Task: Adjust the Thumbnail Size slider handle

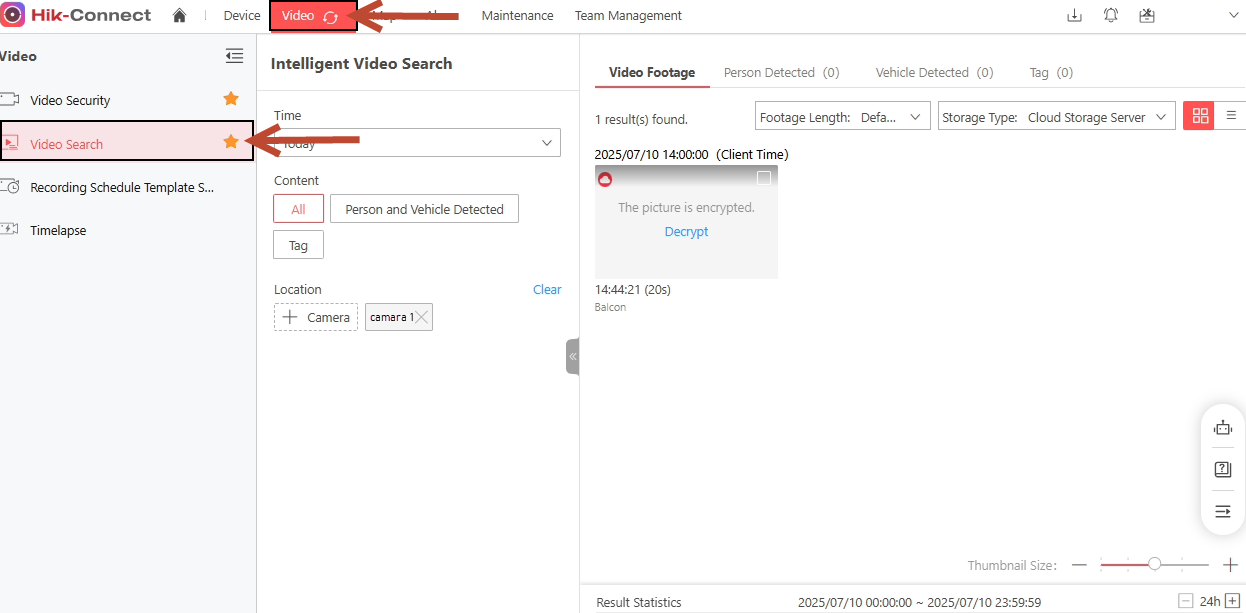Action: click(1154, 564)
